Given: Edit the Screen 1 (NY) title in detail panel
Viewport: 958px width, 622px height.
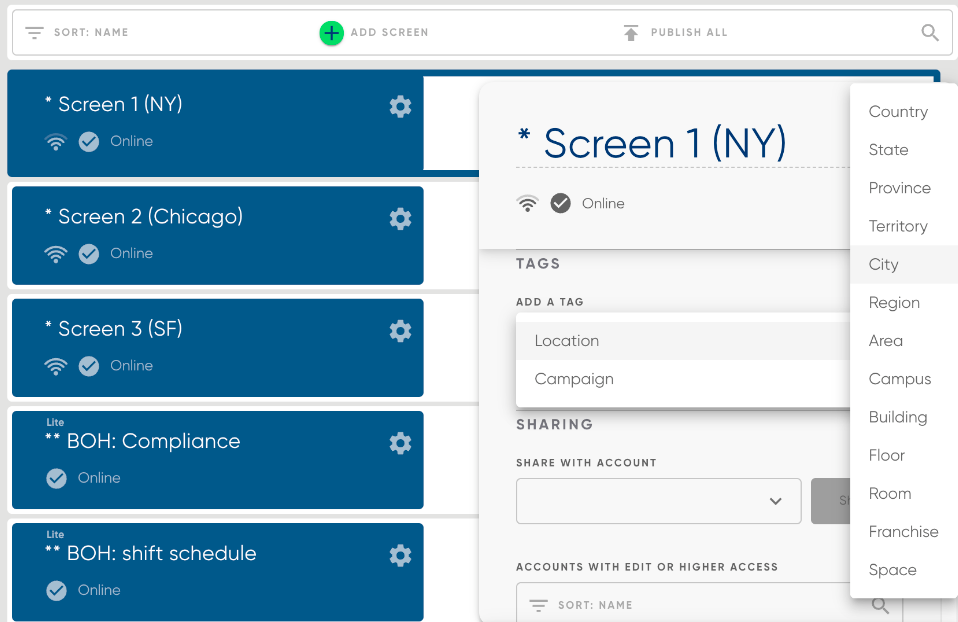Looking at the screenshot, I should [x=652, y=144].
